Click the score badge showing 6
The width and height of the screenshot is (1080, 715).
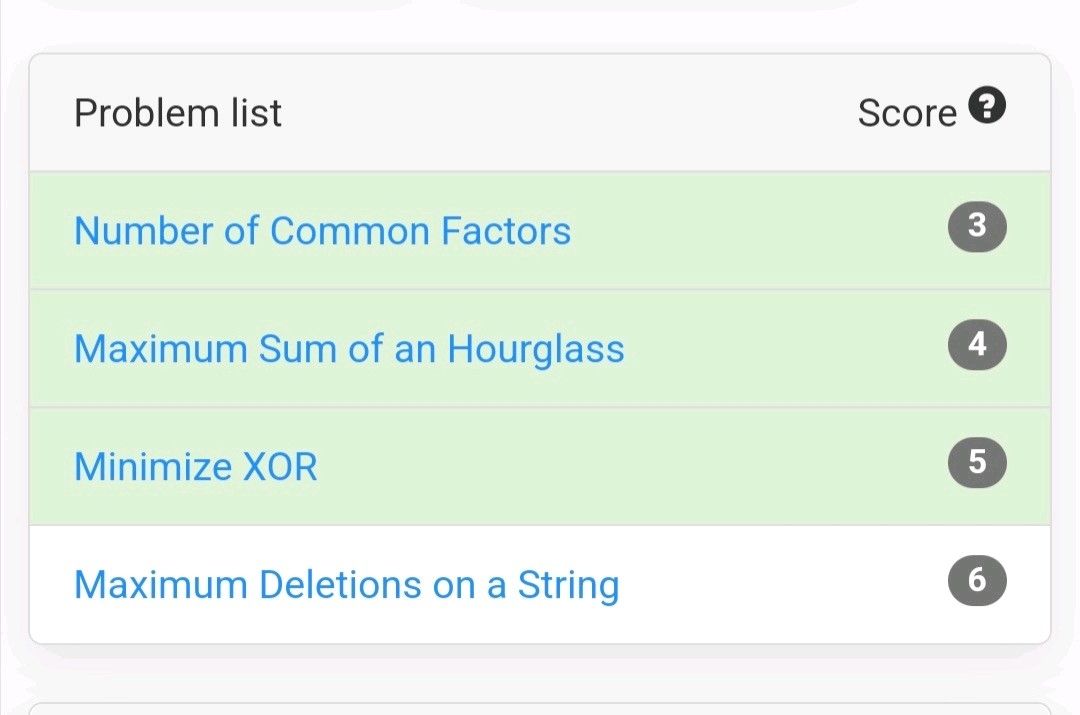[977, 580]
